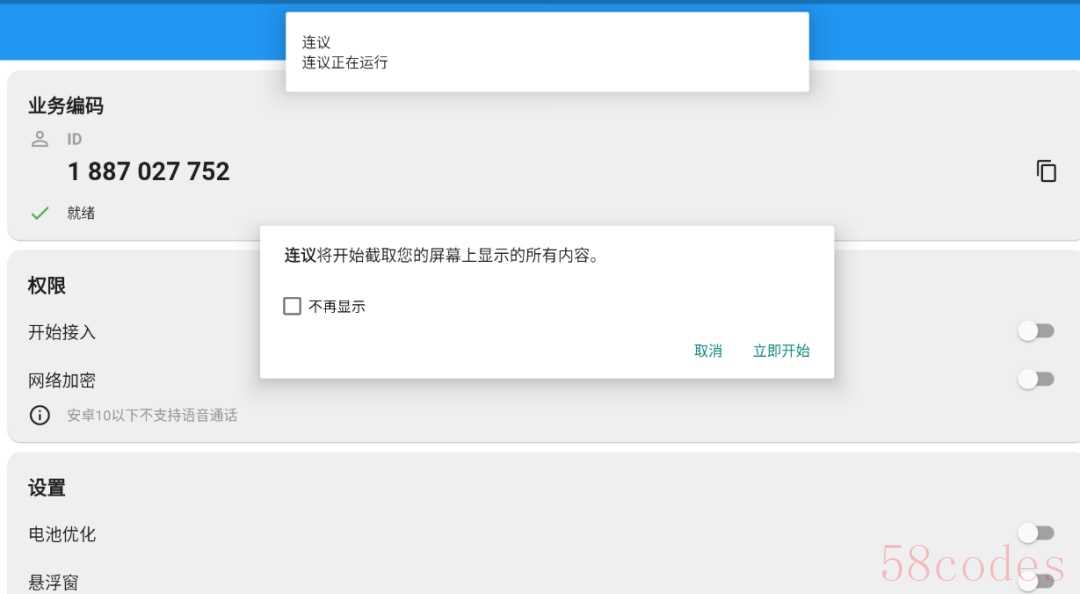Image resolution: width=1080 pixels, height=594 pixels.
Task: Tick the 不再显示 checkbox
Action: (x=292, y=306)
